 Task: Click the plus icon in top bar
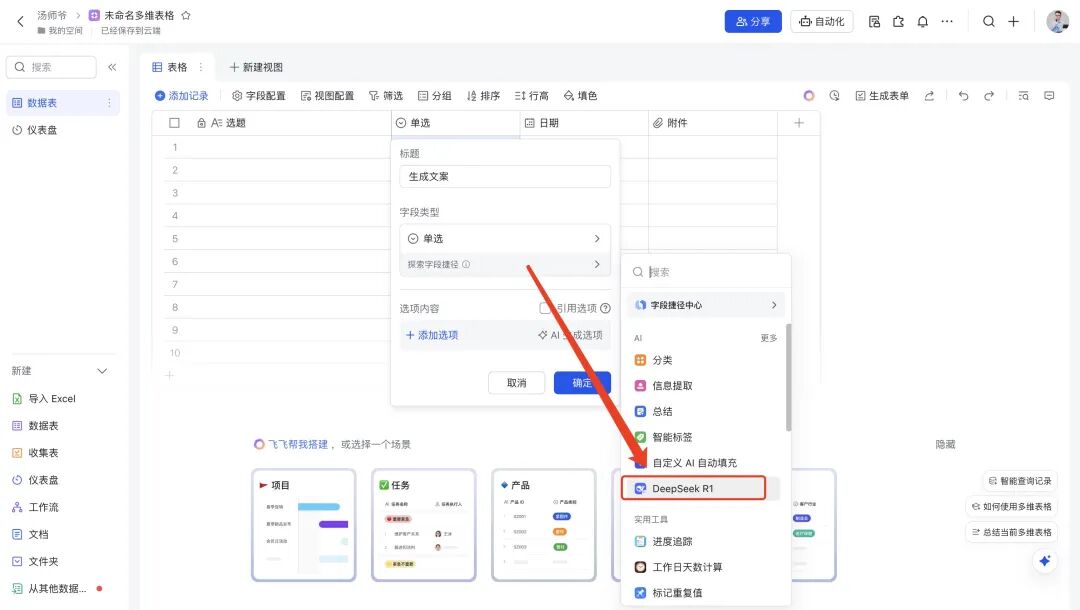click(x=1013, y=21)
